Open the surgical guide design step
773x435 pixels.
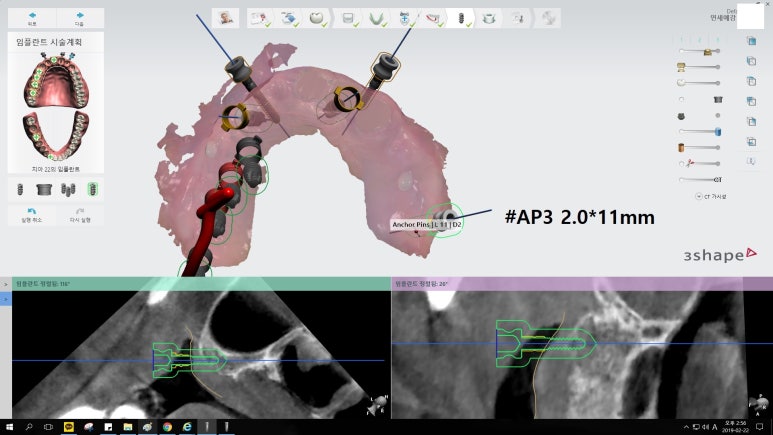(490, 18)
